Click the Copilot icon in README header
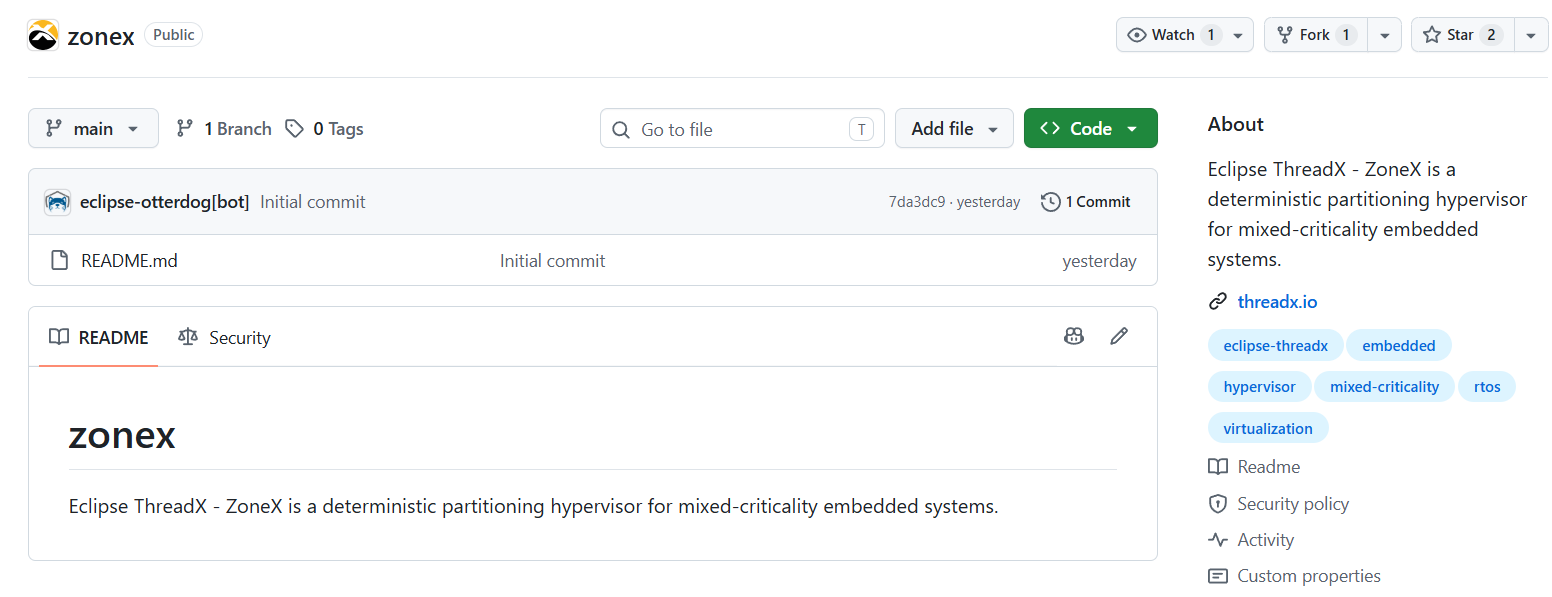The width and height of the screenshot is (1552, 597). pyautogui.click(x=1074, y=337)
